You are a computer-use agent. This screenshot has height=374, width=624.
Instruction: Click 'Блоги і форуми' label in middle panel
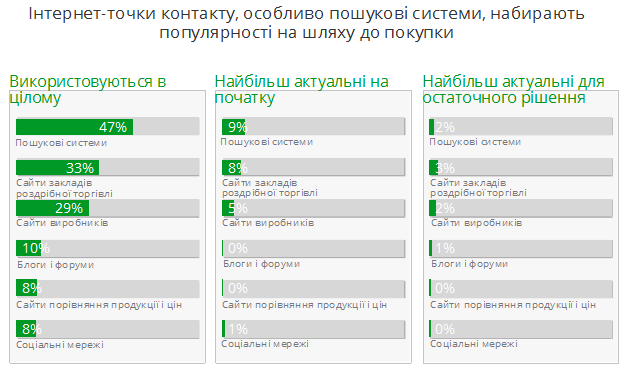pyautogui.click(x=261, y=264)
